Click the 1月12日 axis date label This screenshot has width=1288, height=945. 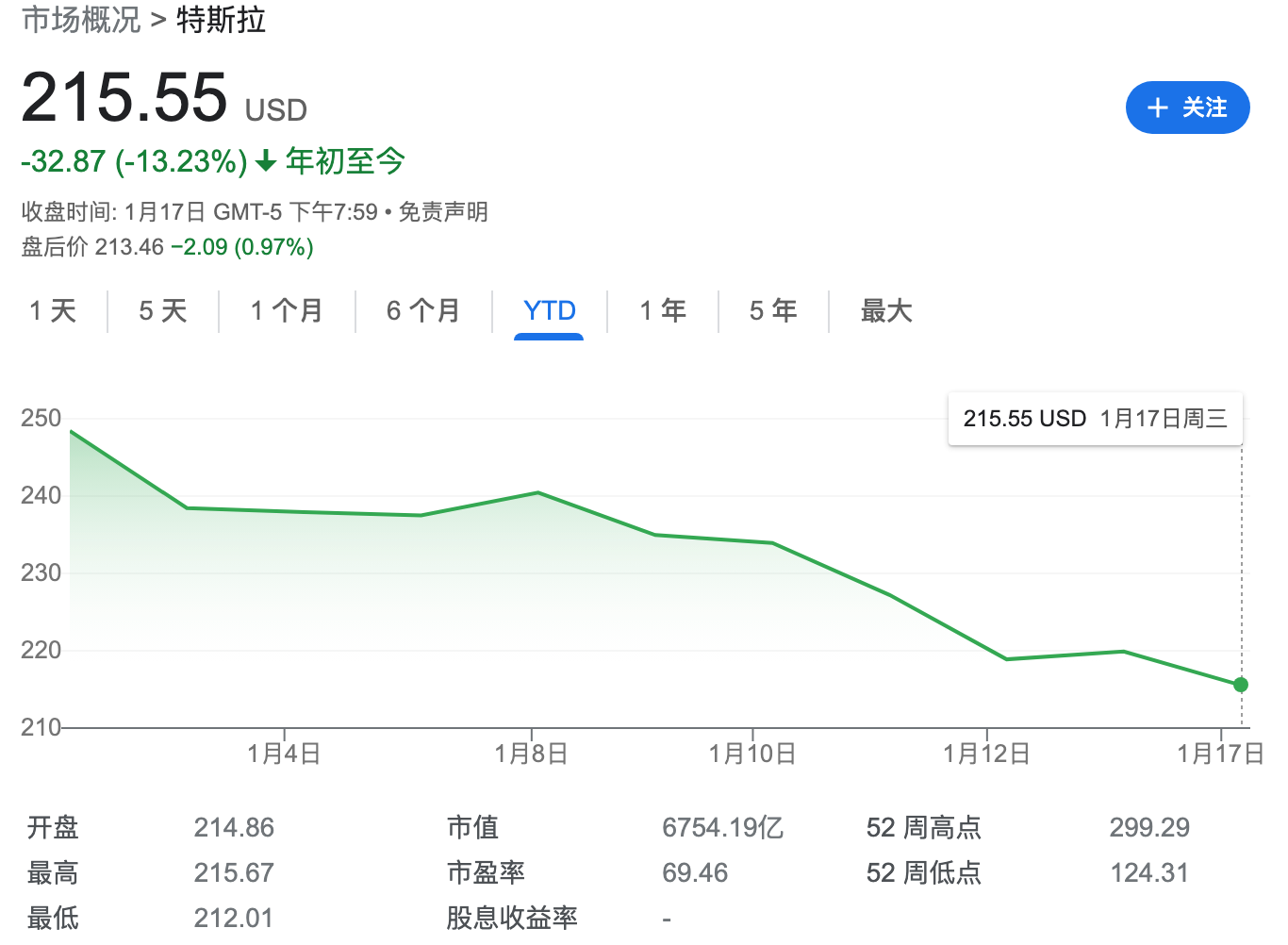point(986,754)
